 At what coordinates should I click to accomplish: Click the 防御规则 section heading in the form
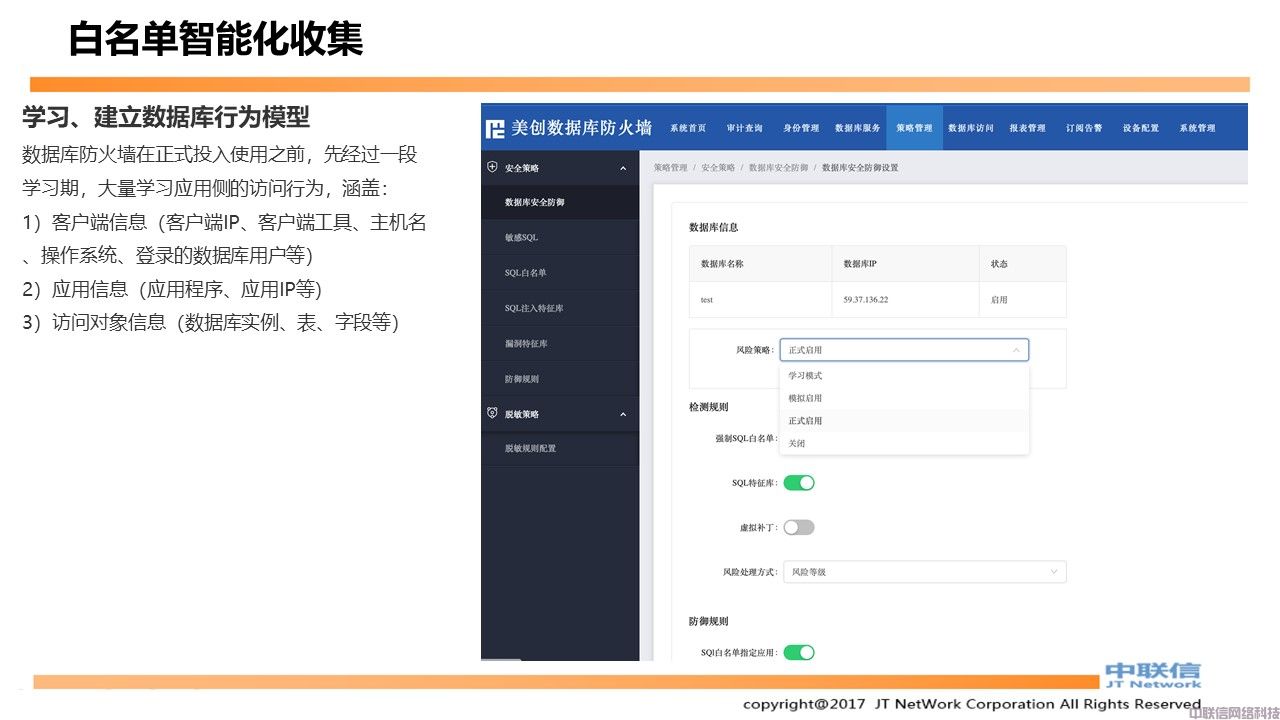709,621
